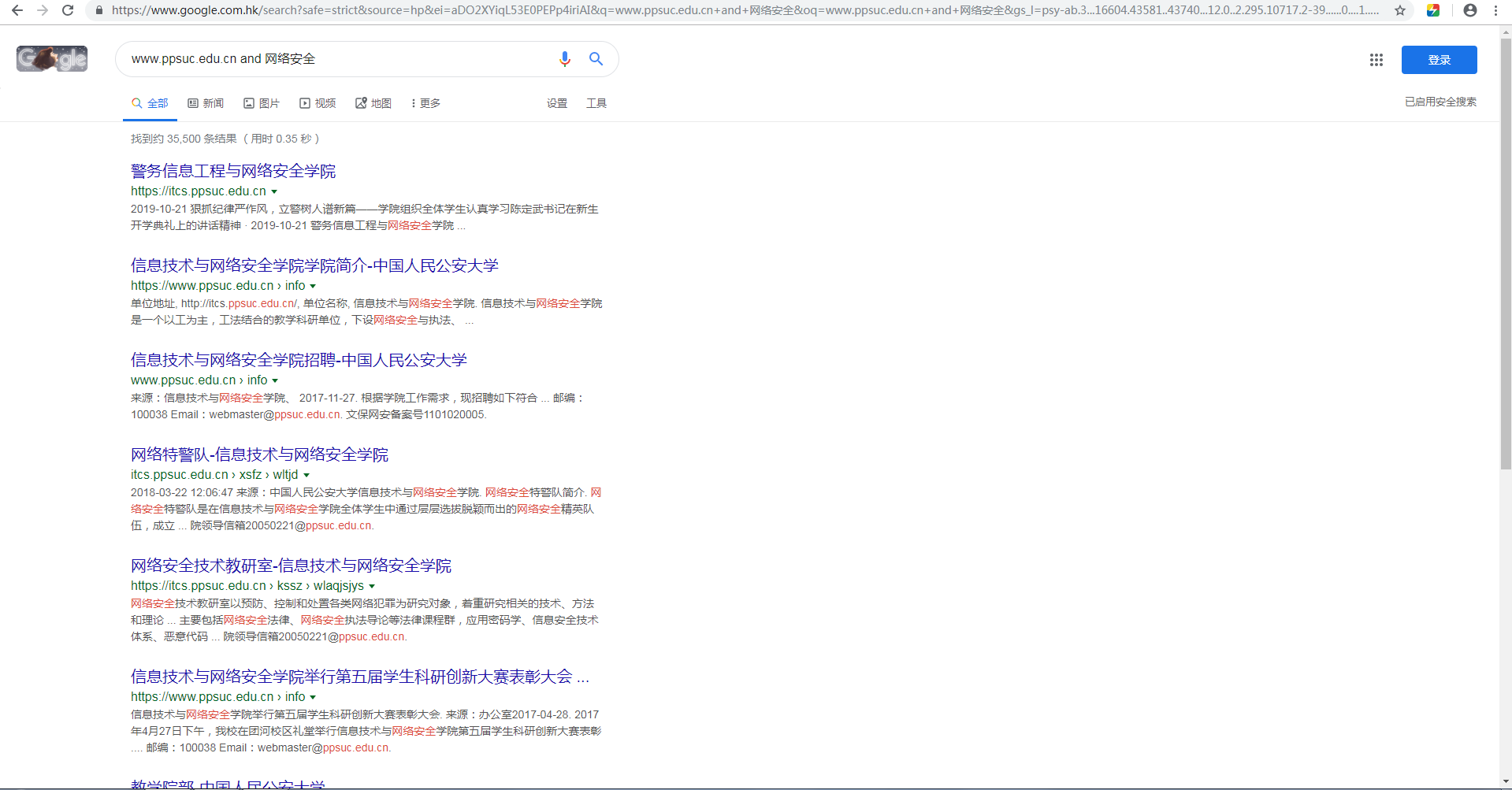This screenshot has width=1512, height=790.
Task: Click the browser address bar URL
Action: coord(745,10)
